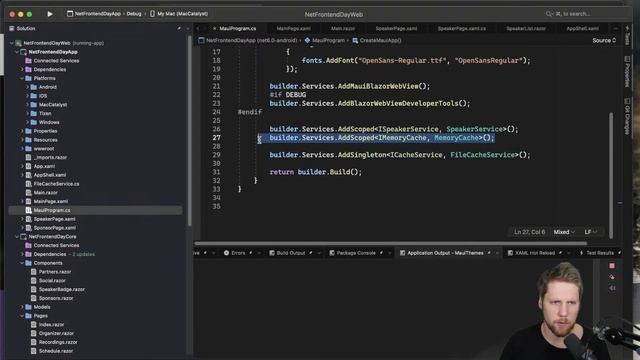The width and height of the screenshot is (640, 360).
Task: Clear the application output console
Action: pyautogui.click(x=612, y=277)
